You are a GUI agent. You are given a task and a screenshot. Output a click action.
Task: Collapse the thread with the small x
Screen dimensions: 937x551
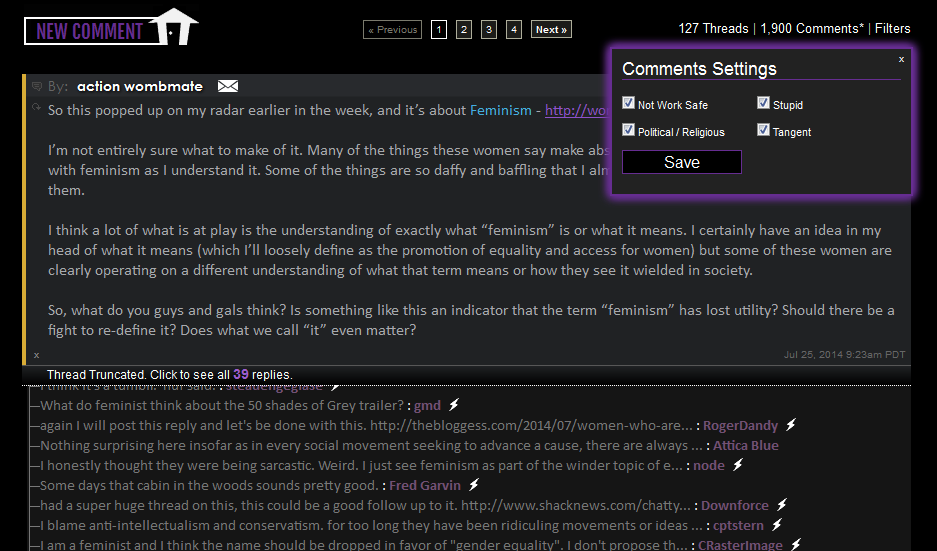tap(36, 355)
